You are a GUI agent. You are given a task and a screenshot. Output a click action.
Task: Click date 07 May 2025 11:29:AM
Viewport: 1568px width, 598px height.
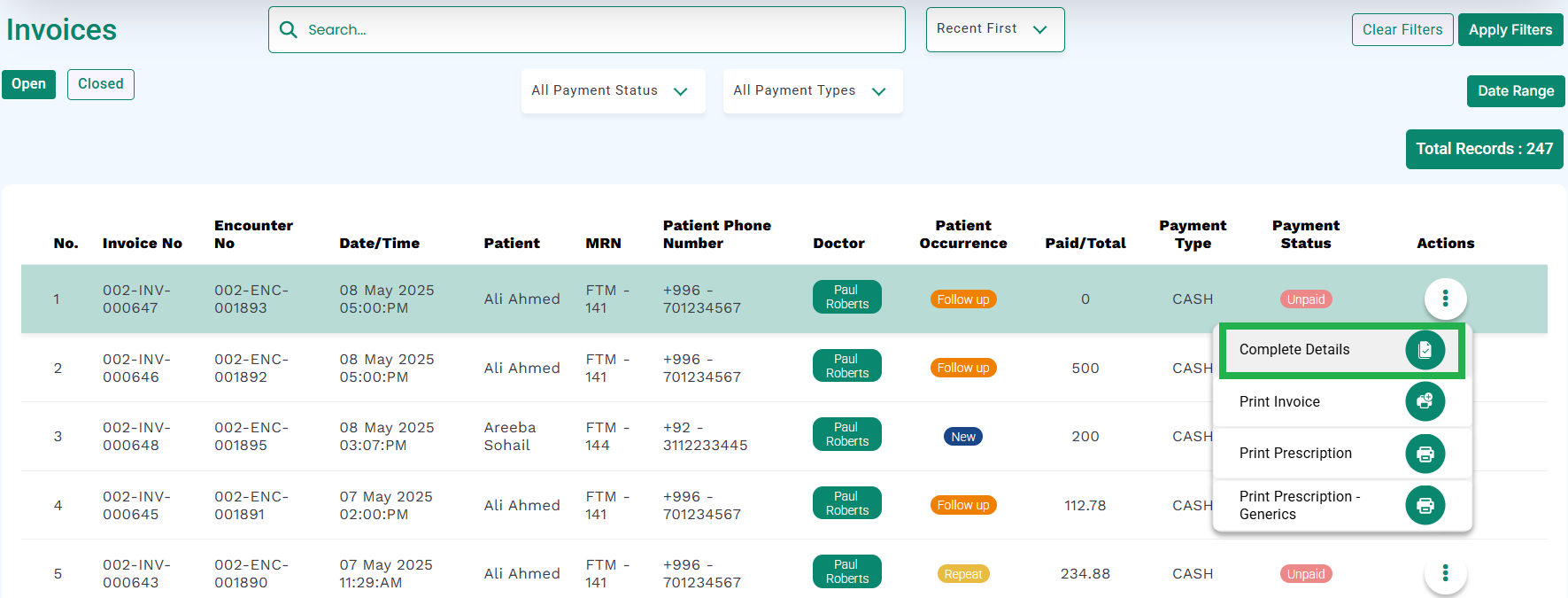[x=386, y=574]
